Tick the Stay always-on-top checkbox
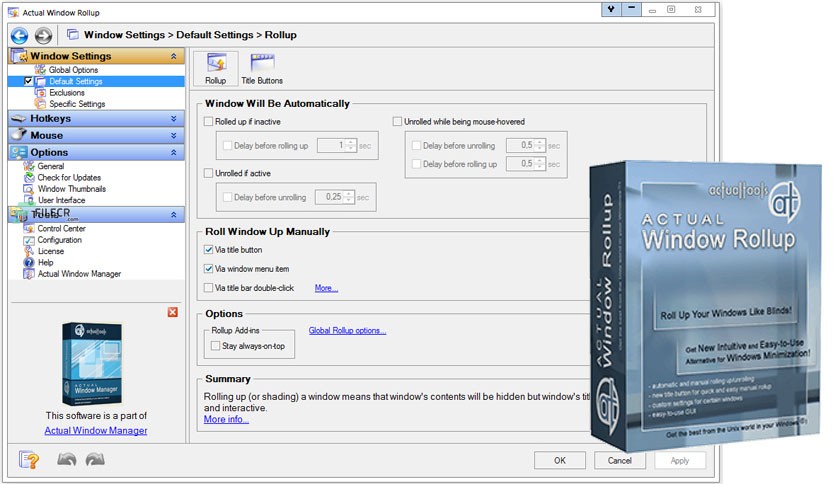836x484 pixels. (215, 346)
